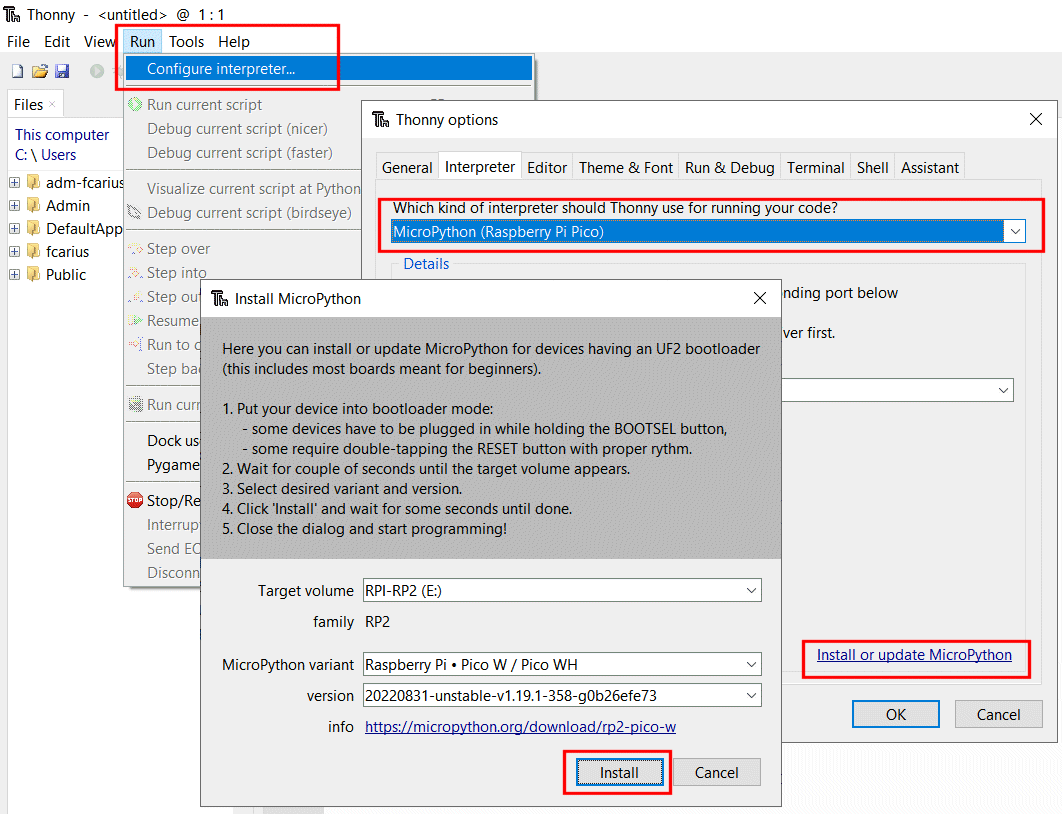Open the File menu

[18, 42]
